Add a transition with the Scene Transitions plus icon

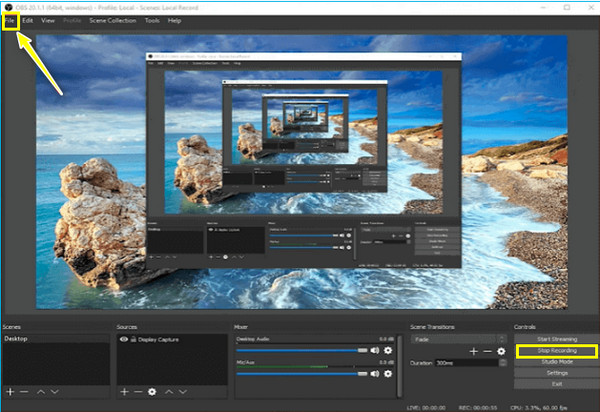pos(473,351)
